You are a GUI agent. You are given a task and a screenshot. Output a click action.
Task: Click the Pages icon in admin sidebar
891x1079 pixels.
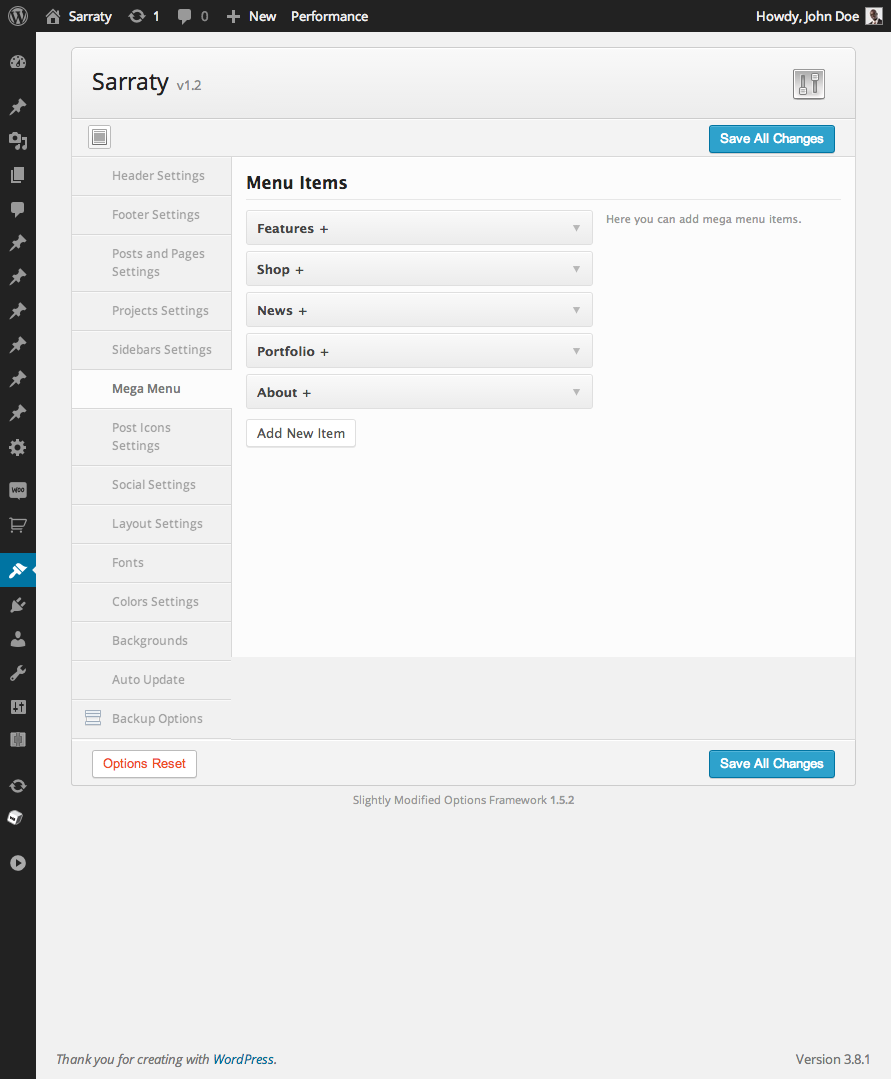coord(17,175)
